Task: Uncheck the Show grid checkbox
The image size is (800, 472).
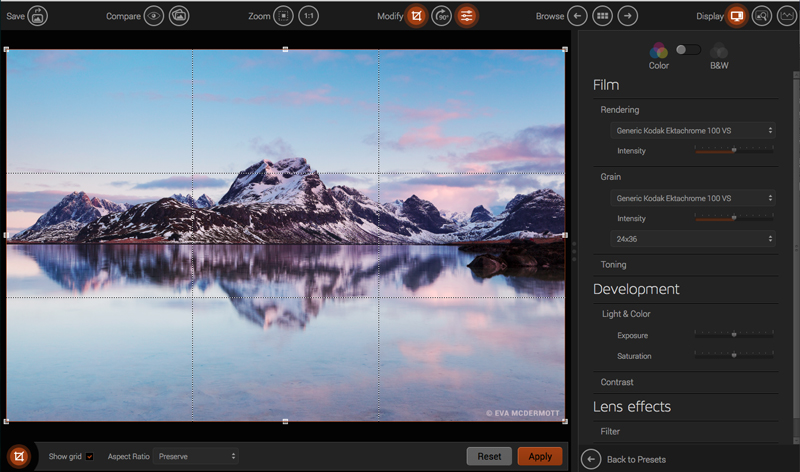Action: point(89,456)
